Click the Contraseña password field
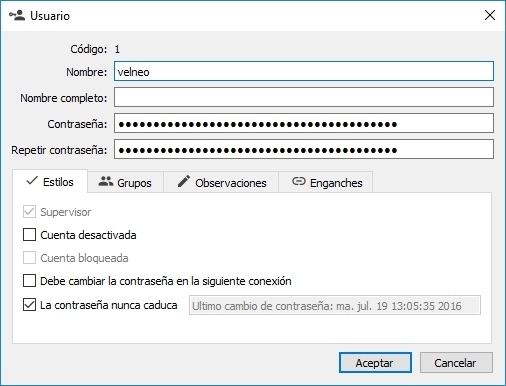Screen dimensions: 506x386 click(x=304, y=123)
